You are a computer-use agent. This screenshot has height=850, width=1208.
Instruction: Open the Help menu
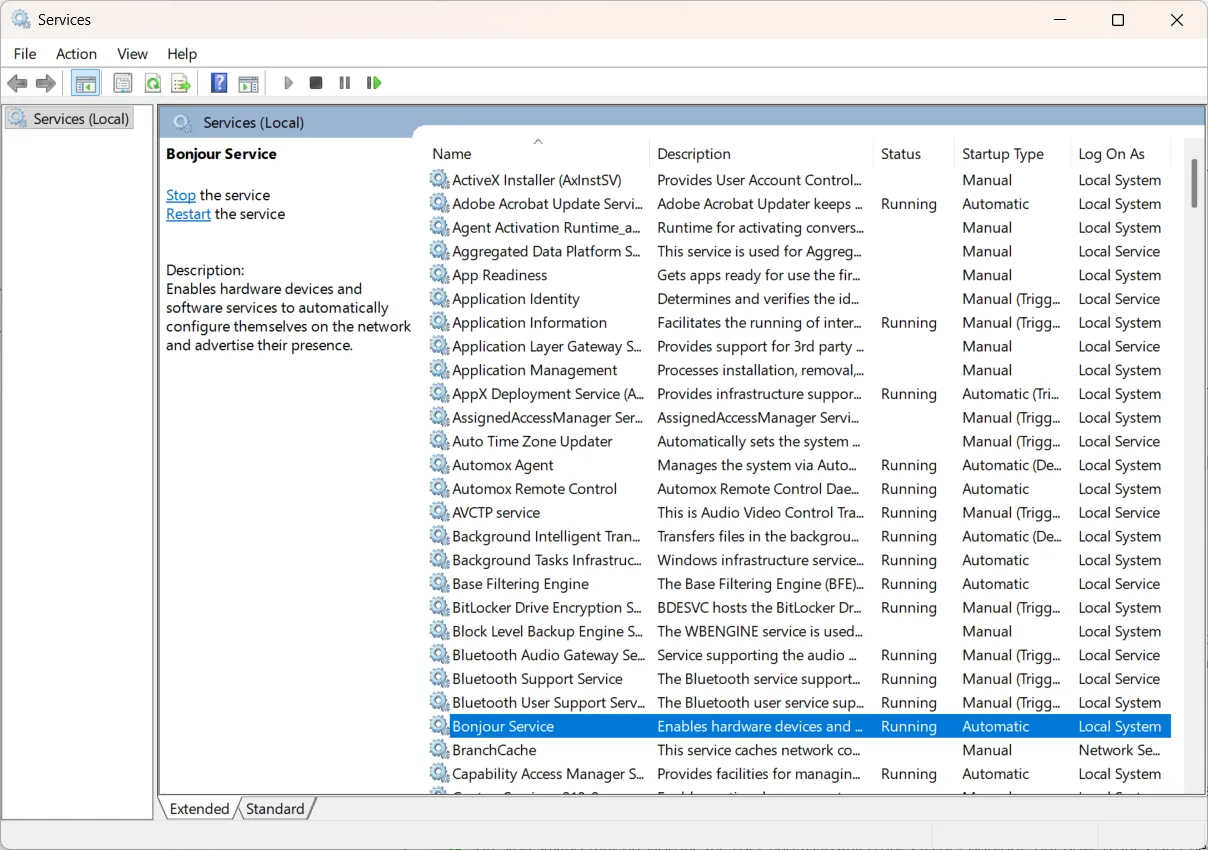pos(182,54)
